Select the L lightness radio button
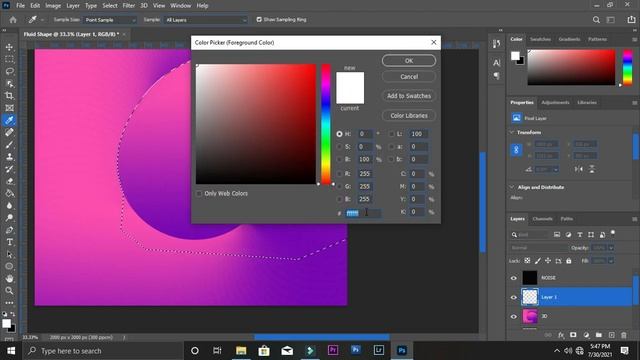This screenshot has width=640, height=360. point(391,134)
